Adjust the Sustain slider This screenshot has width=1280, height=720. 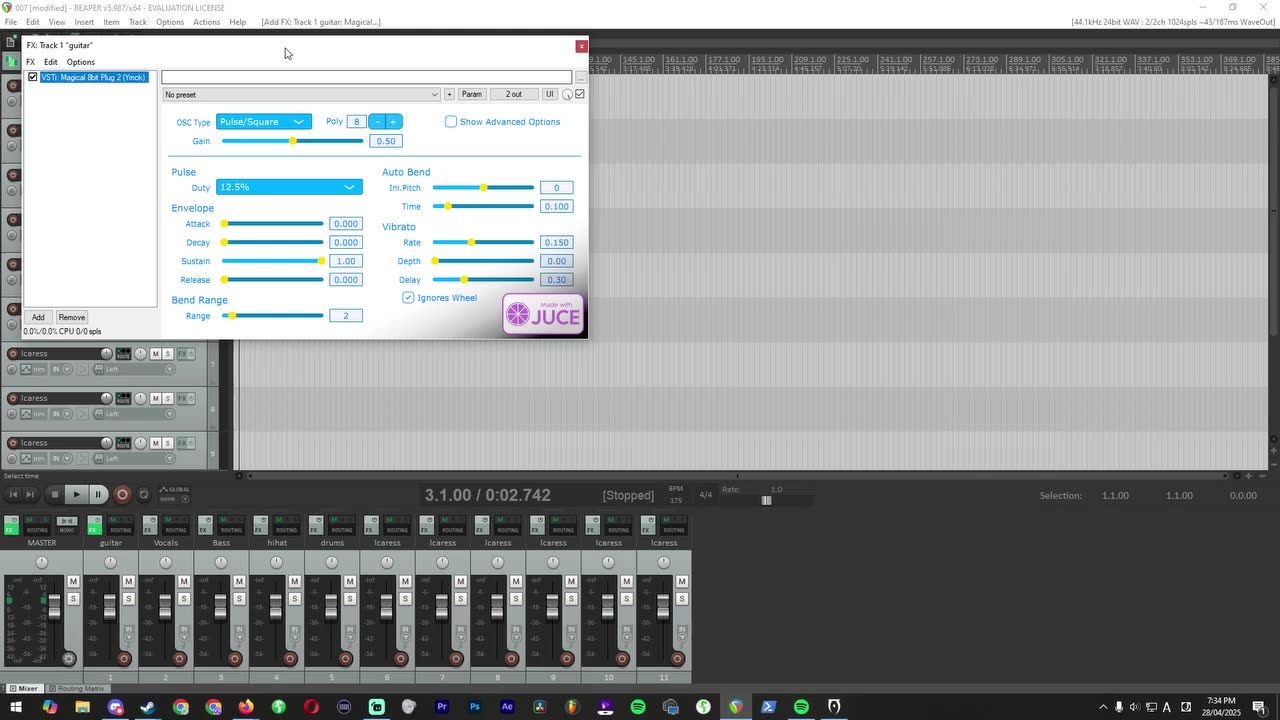[273, 261]
